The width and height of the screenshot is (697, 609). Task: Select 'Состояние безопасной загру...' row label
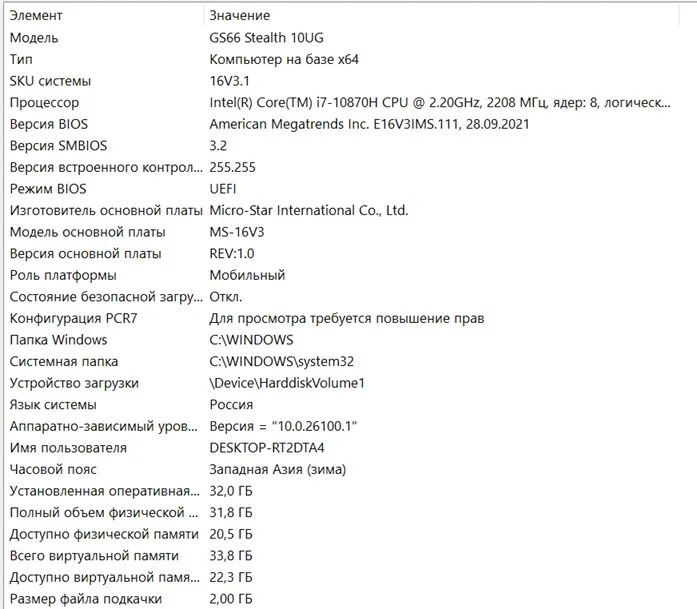(106, 297)
